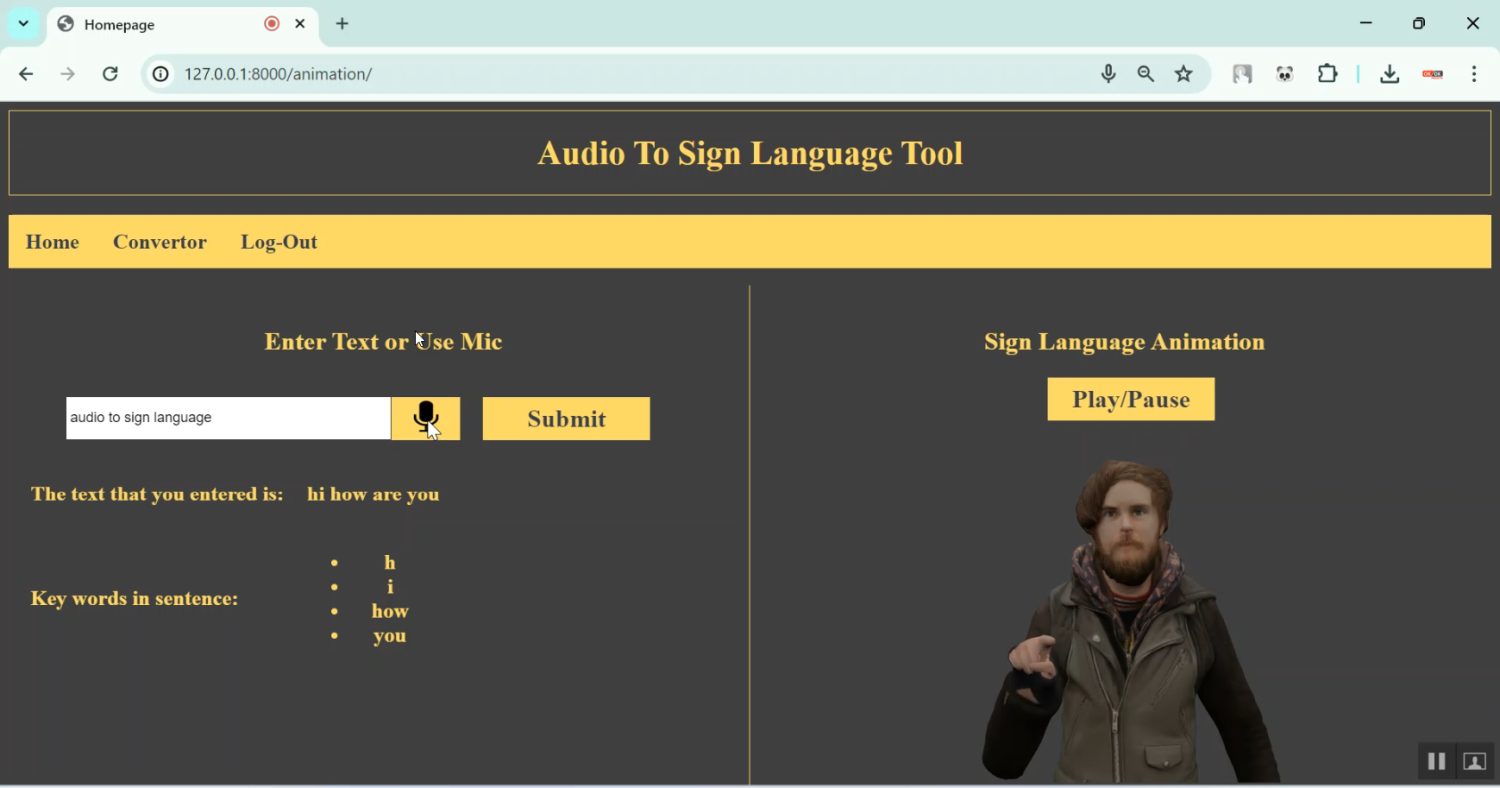Open the browser extensions puzzle icon
Screen dimensions: 1500x788
[x=1327, y=73]
